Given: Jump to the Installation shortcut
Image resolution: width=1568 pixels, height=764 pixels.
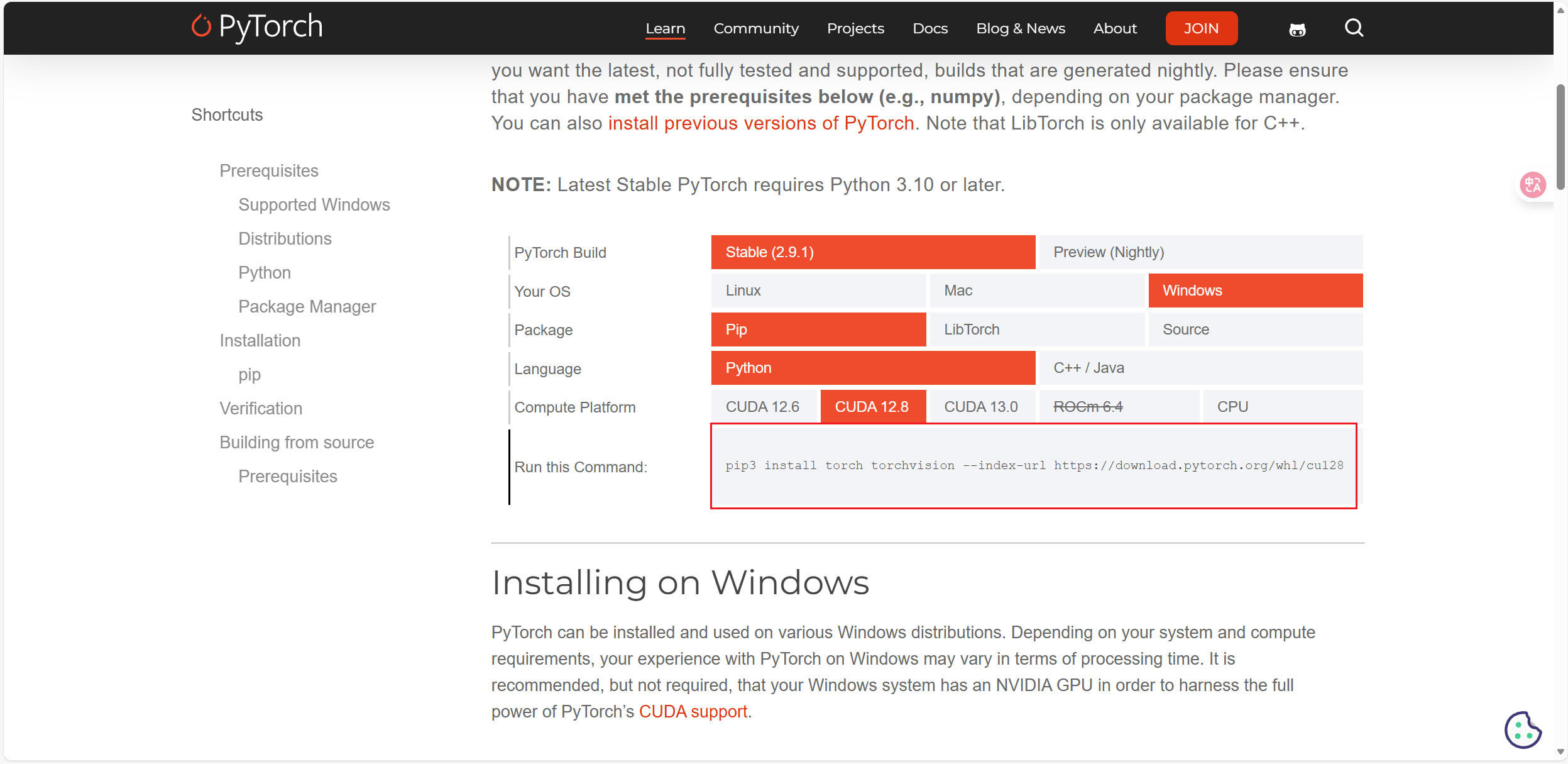Looking at the screenshot, I should coord(260,341).
